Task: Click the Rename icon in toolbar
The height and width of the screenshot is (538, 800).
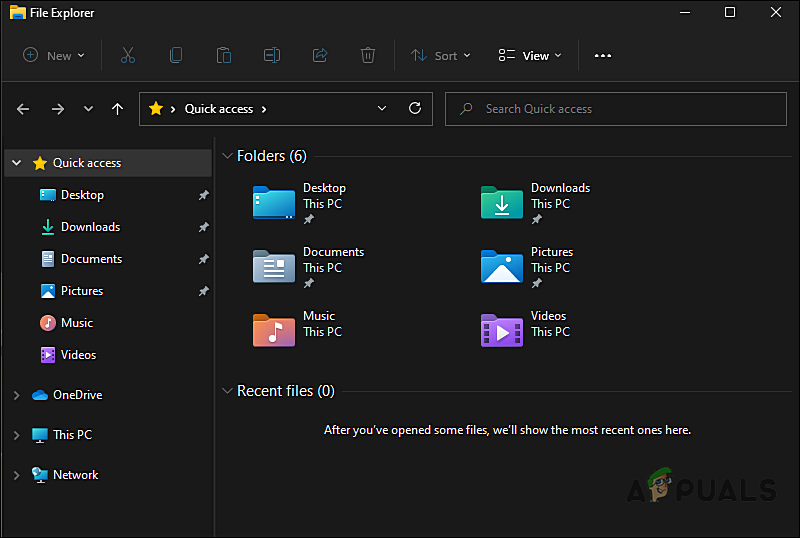Action: click(x=272, y=55)
